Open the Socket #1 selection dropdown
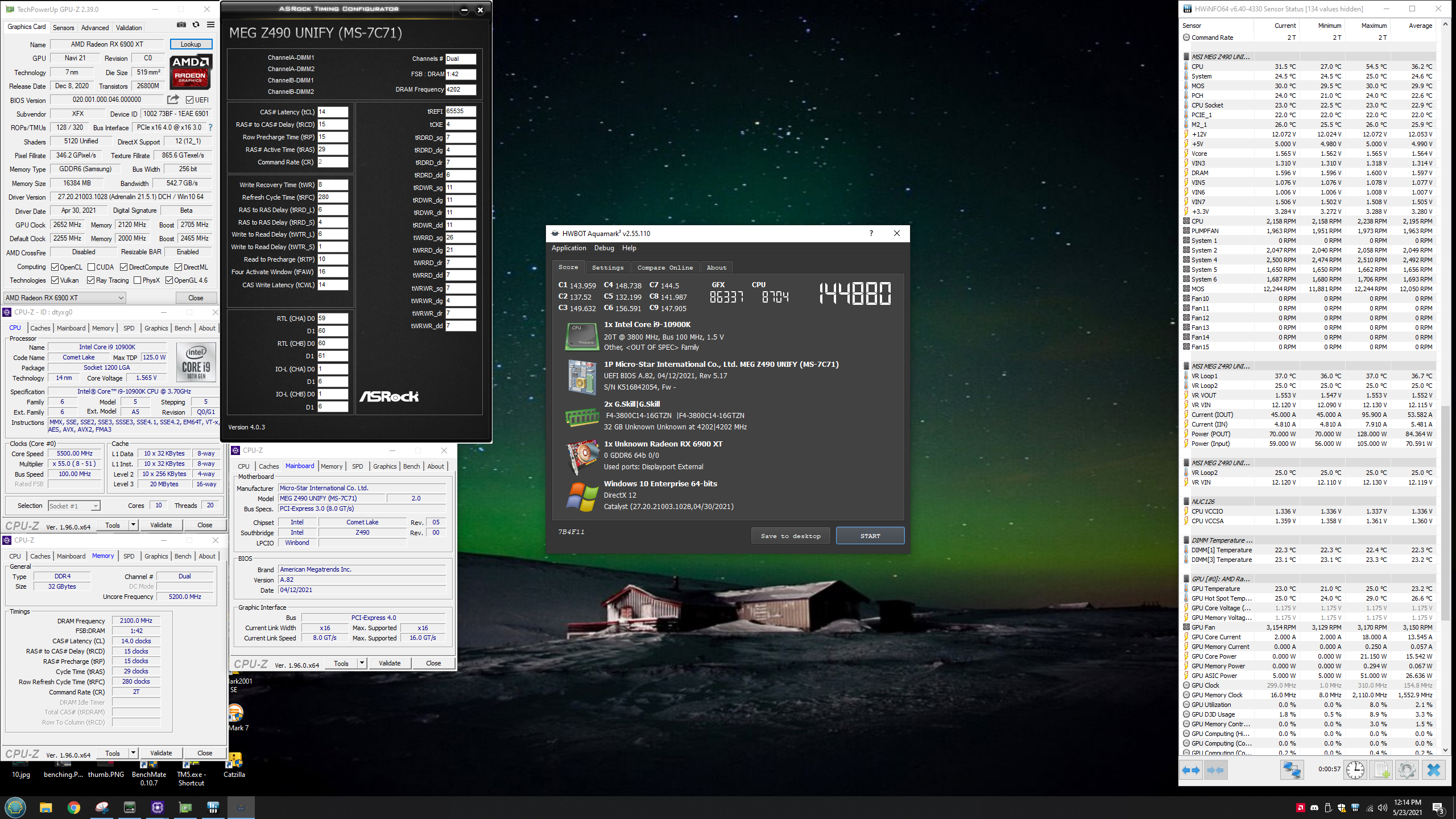 [x=74, y=506]
